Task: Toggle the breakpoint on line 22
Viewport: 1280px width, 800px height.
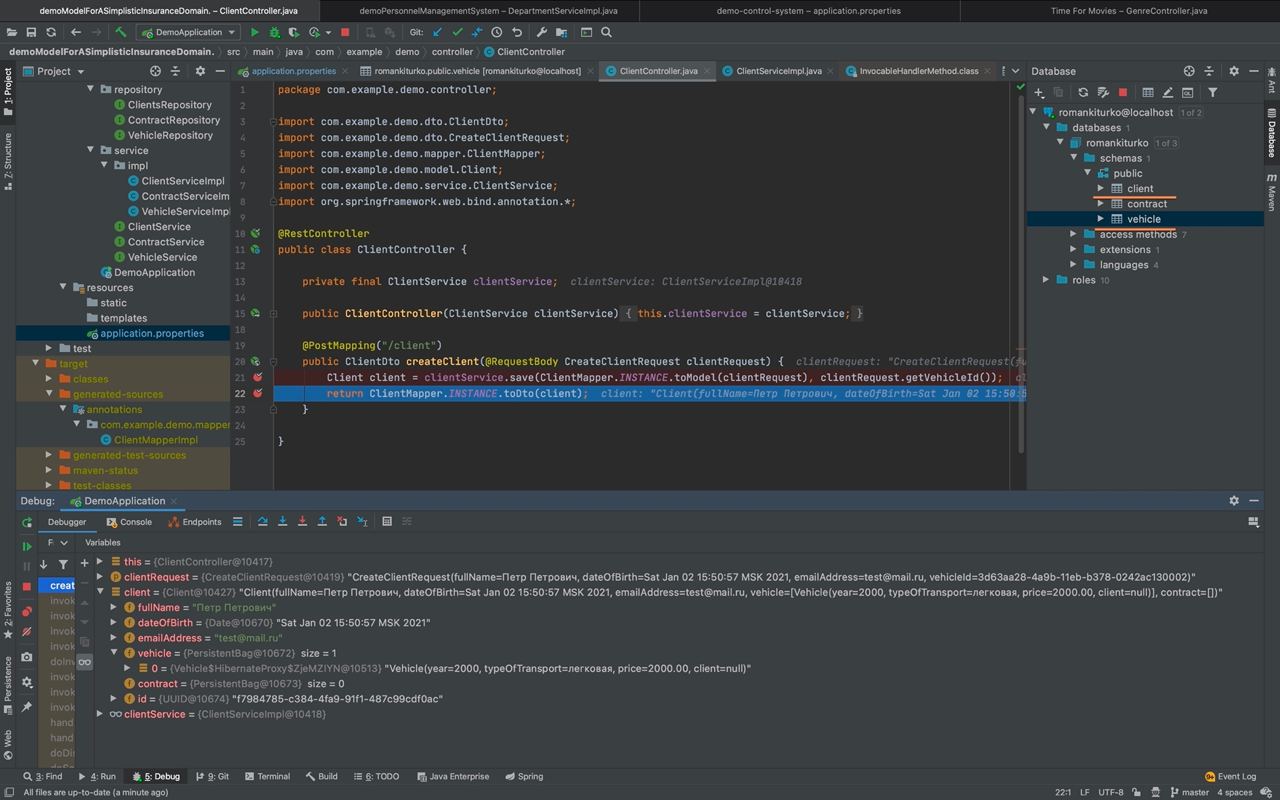Action: (x=258, y=393)
